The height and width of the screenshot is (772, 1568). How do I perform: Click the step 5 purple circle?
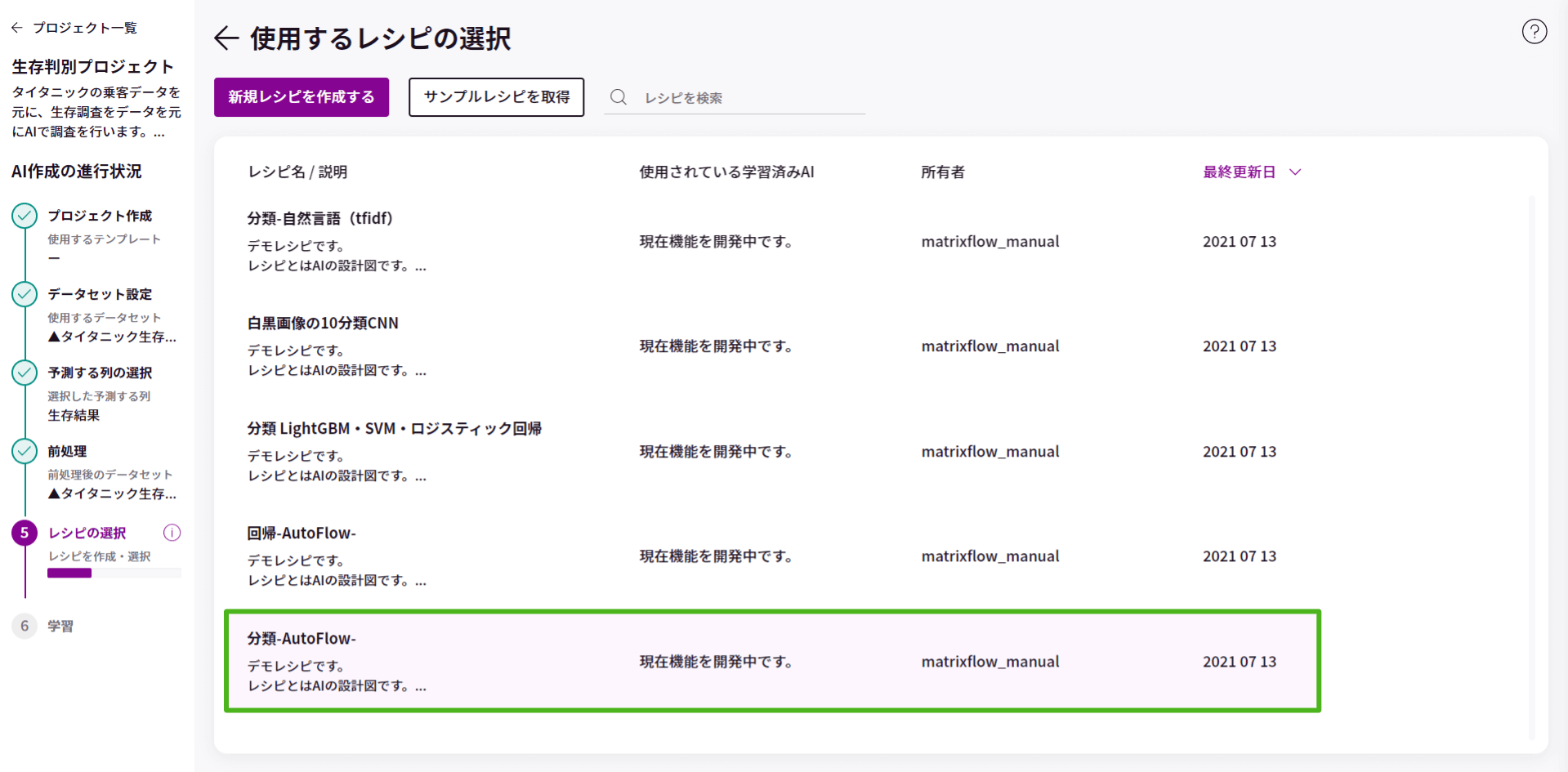[x=25, y=533]
